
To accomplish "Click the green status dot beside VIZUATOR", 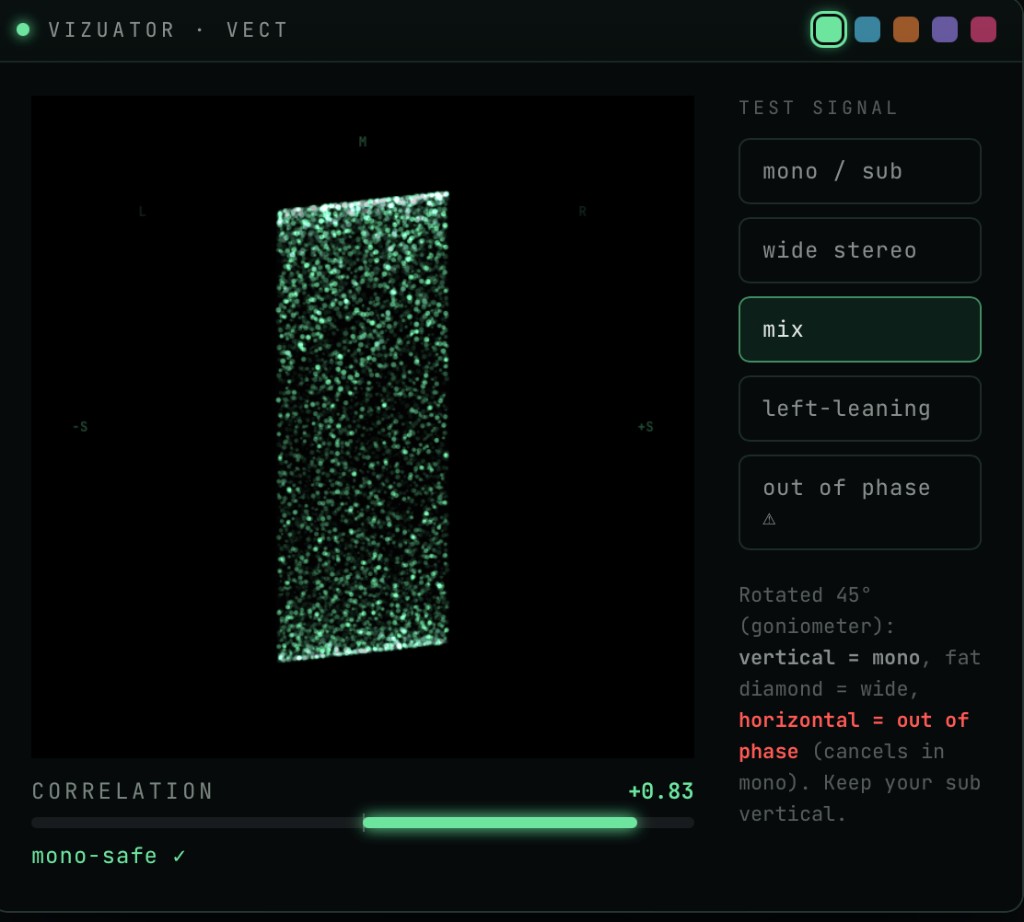I will 23,29.
